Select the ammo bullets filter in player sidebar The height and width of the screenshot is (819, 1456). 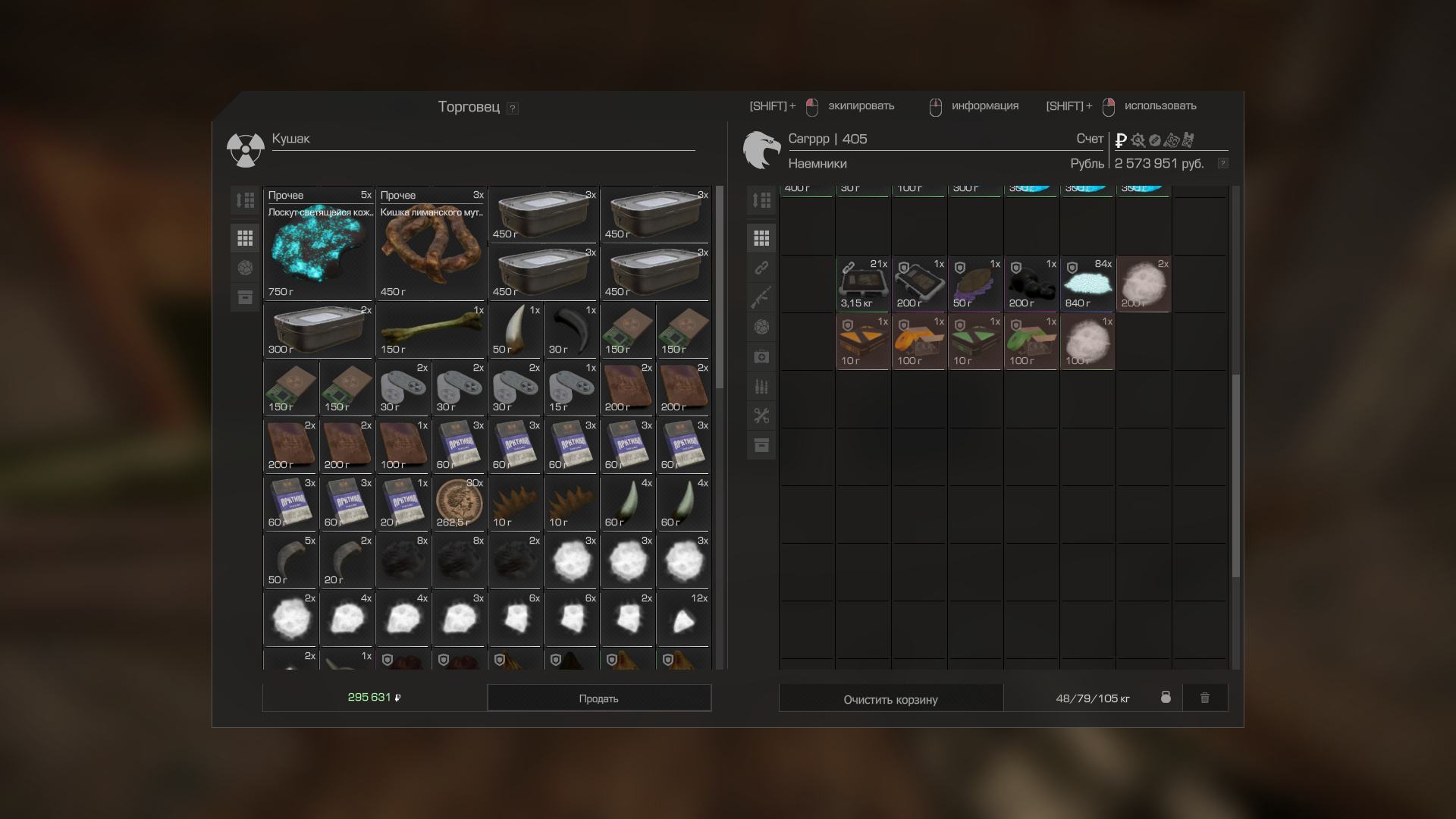(761, 386)
